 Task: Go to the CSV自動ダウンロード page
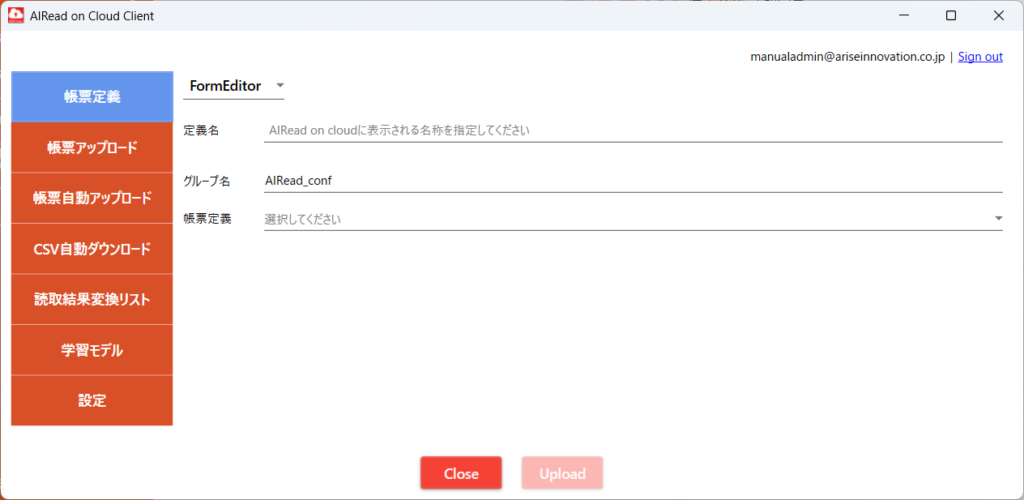[92, 249]
